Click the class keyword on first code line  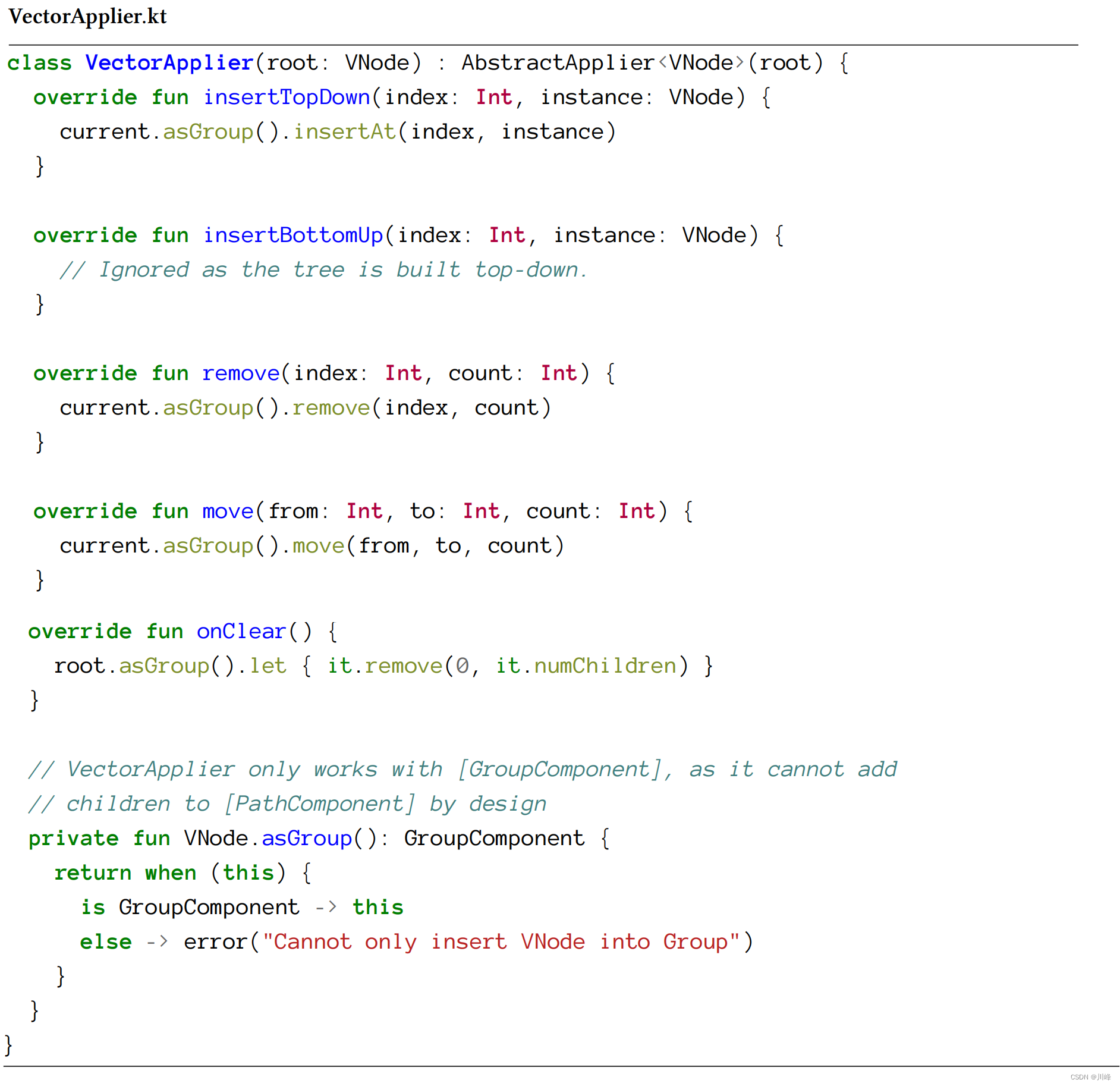tap(39, 62)
